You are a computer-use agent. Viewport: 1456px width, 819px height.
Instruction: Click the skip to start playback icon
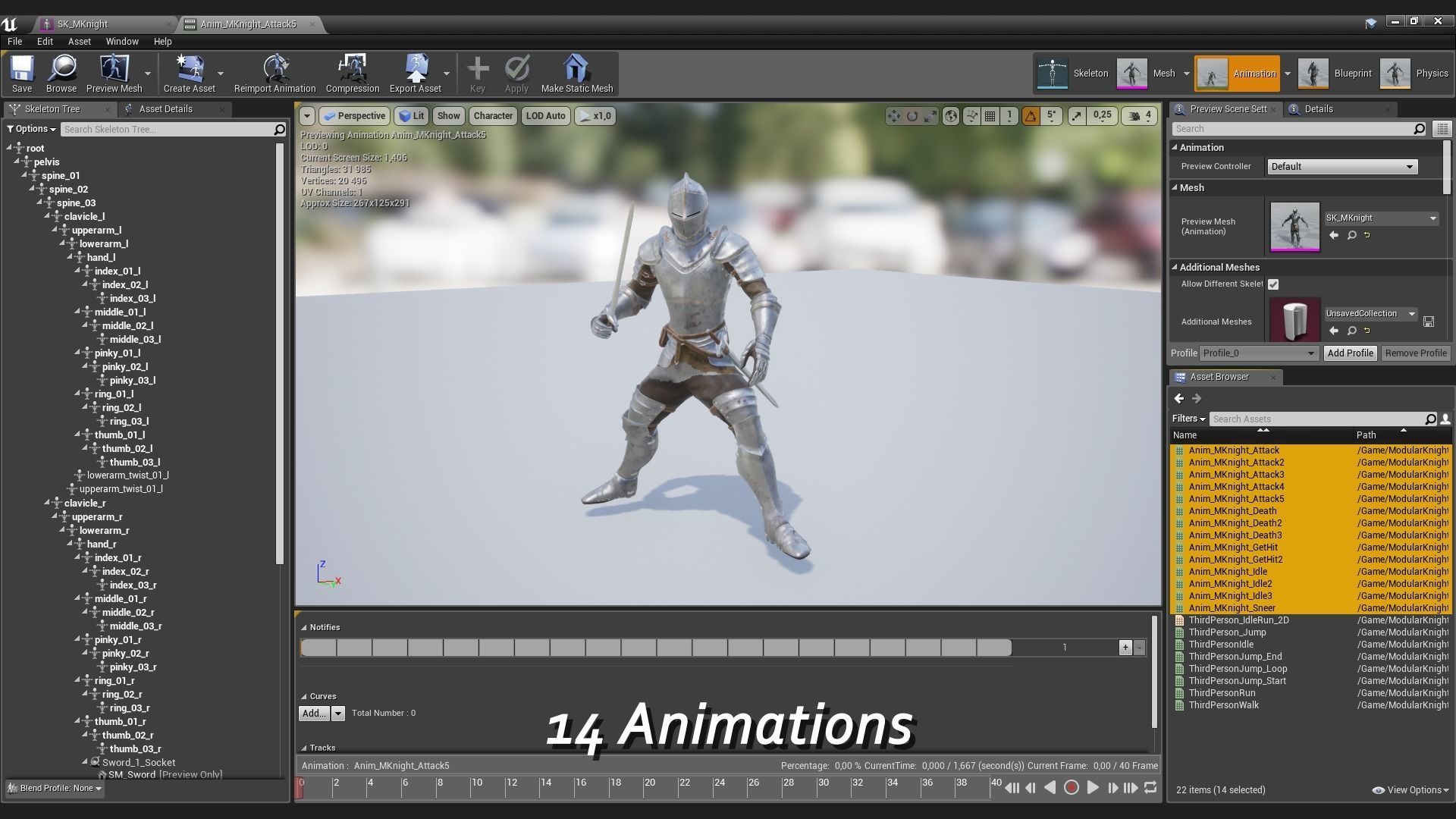(x=1012, y=788)
